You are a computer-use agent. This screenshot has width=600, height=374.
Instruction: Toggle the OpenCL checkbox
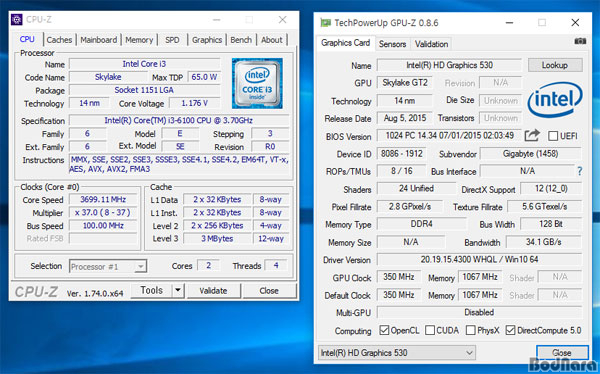[x=384, y=330]
